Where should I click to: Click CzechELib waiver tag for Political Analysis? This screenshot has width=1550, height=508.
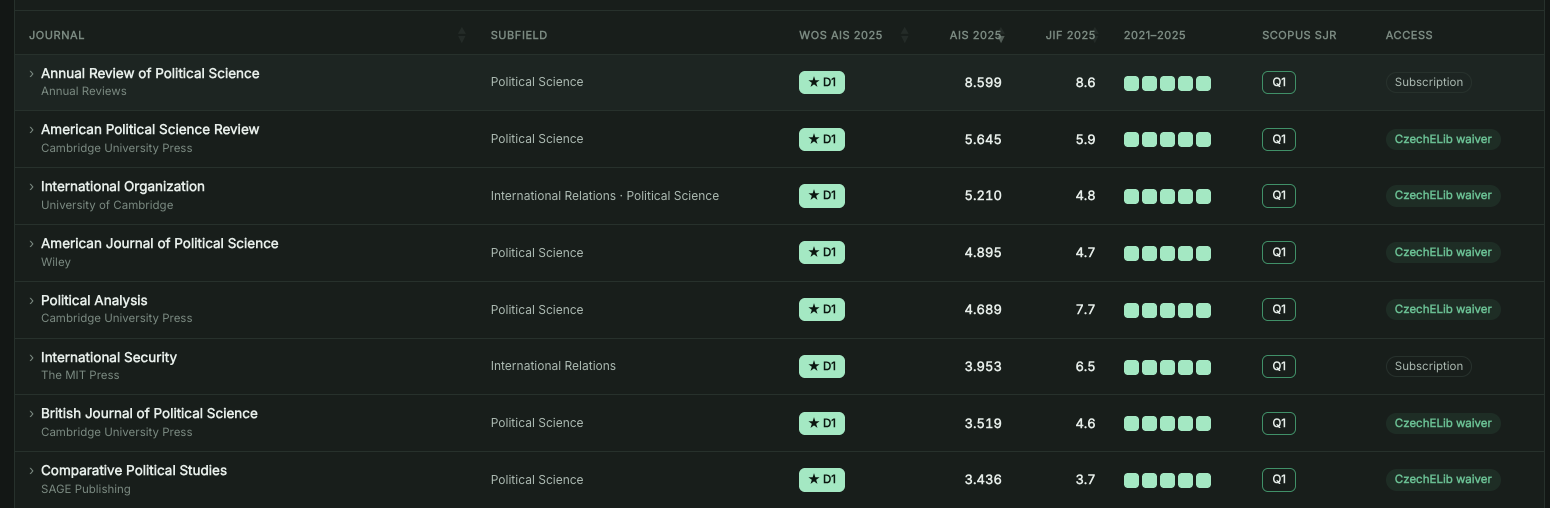1443,309
